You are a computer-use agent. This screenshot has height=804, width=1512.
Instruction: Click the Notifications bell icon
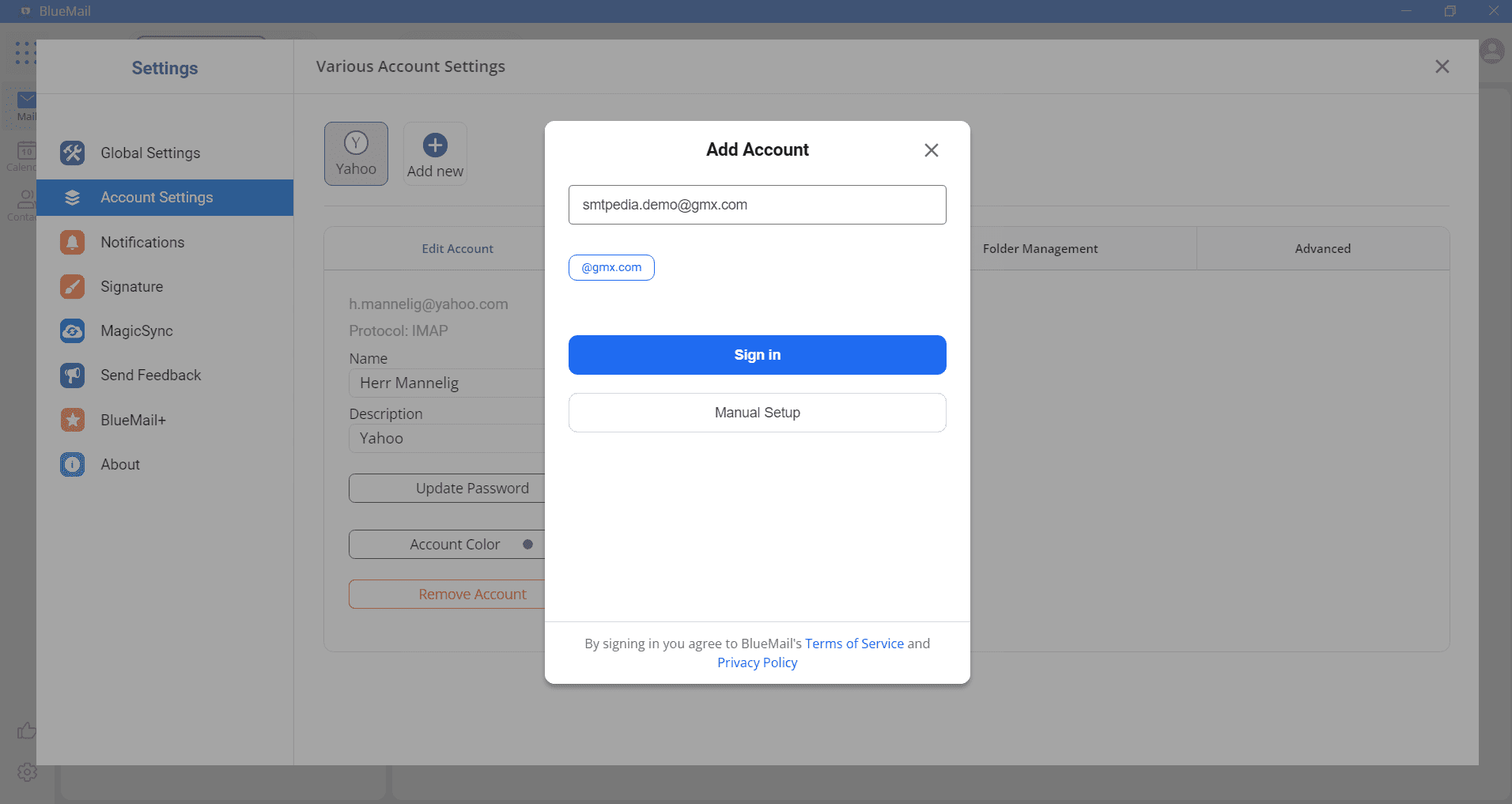click(73, 242)
